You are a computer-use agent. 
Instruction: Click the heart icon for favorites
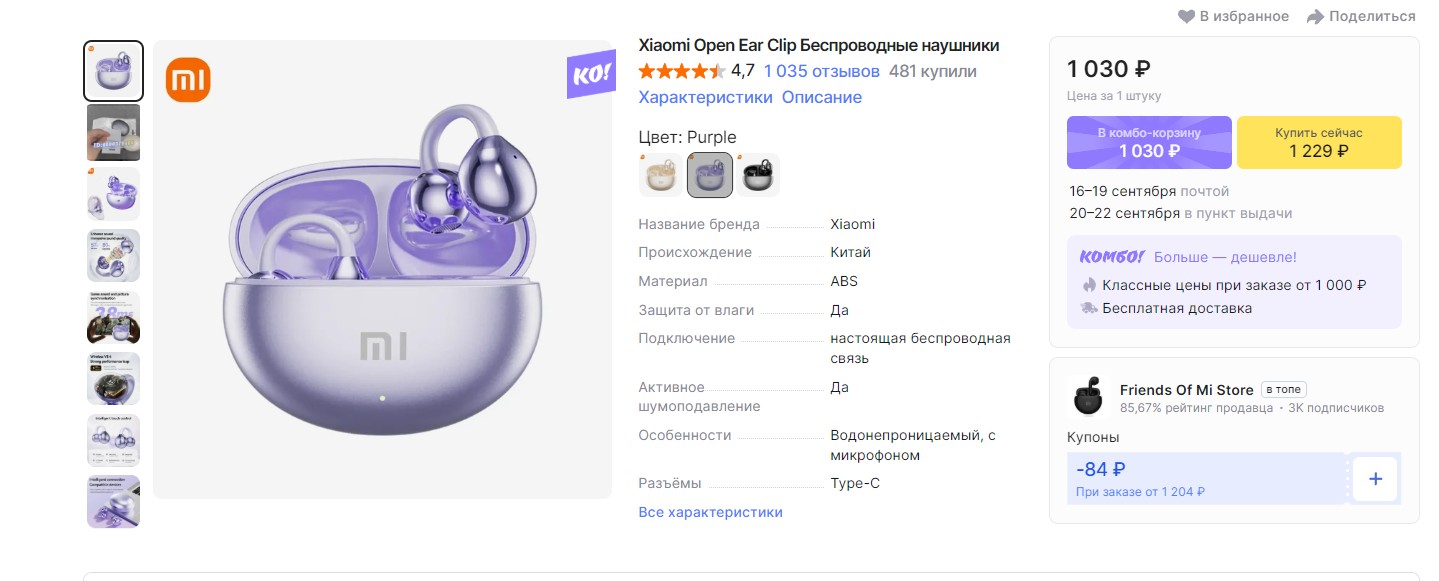(x=1186, y=16)
